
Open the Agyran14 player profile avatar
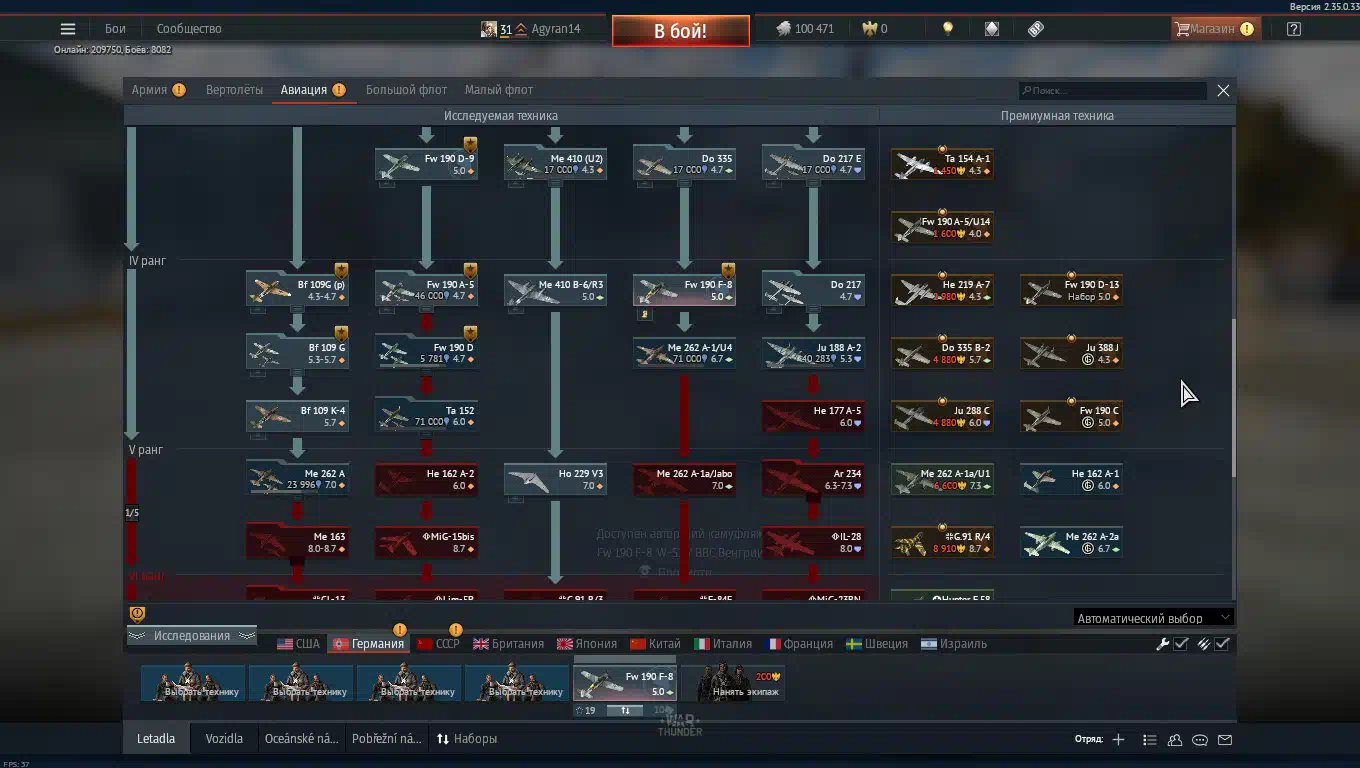tap(488, 29)
